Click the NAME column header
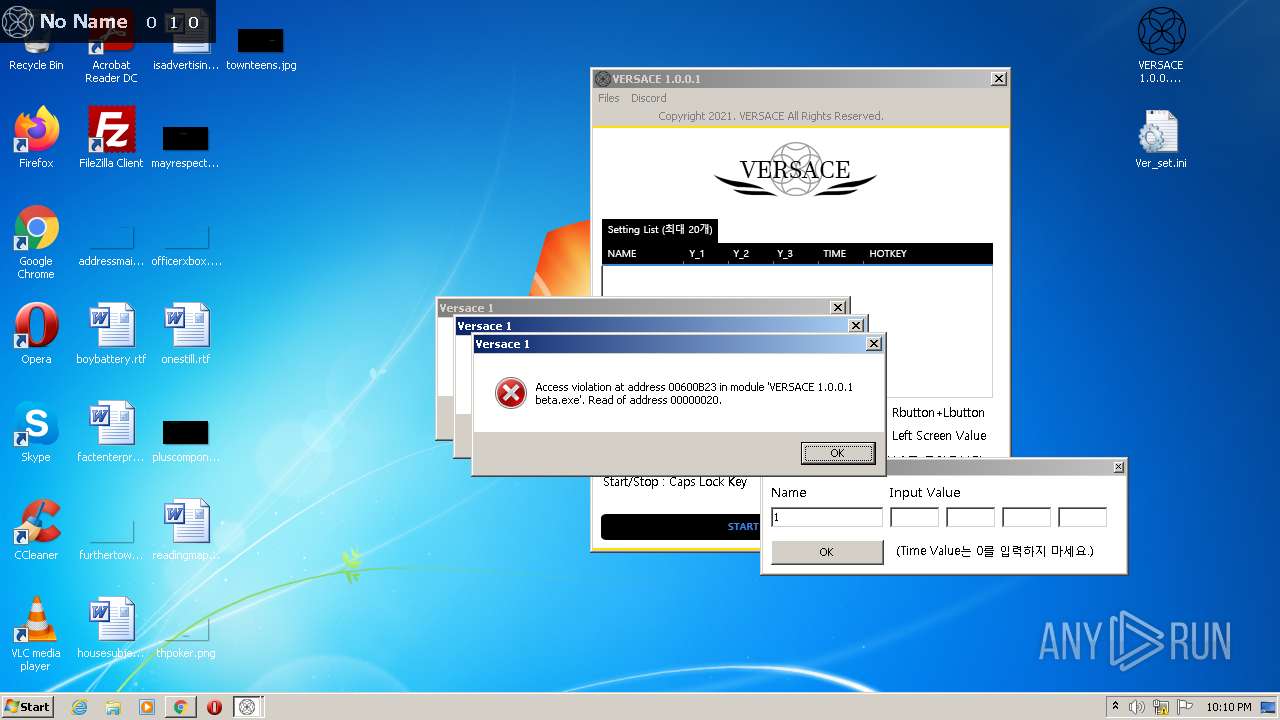Image resolution: width=1280 pixels, height=720 pixels. [622, 254]
